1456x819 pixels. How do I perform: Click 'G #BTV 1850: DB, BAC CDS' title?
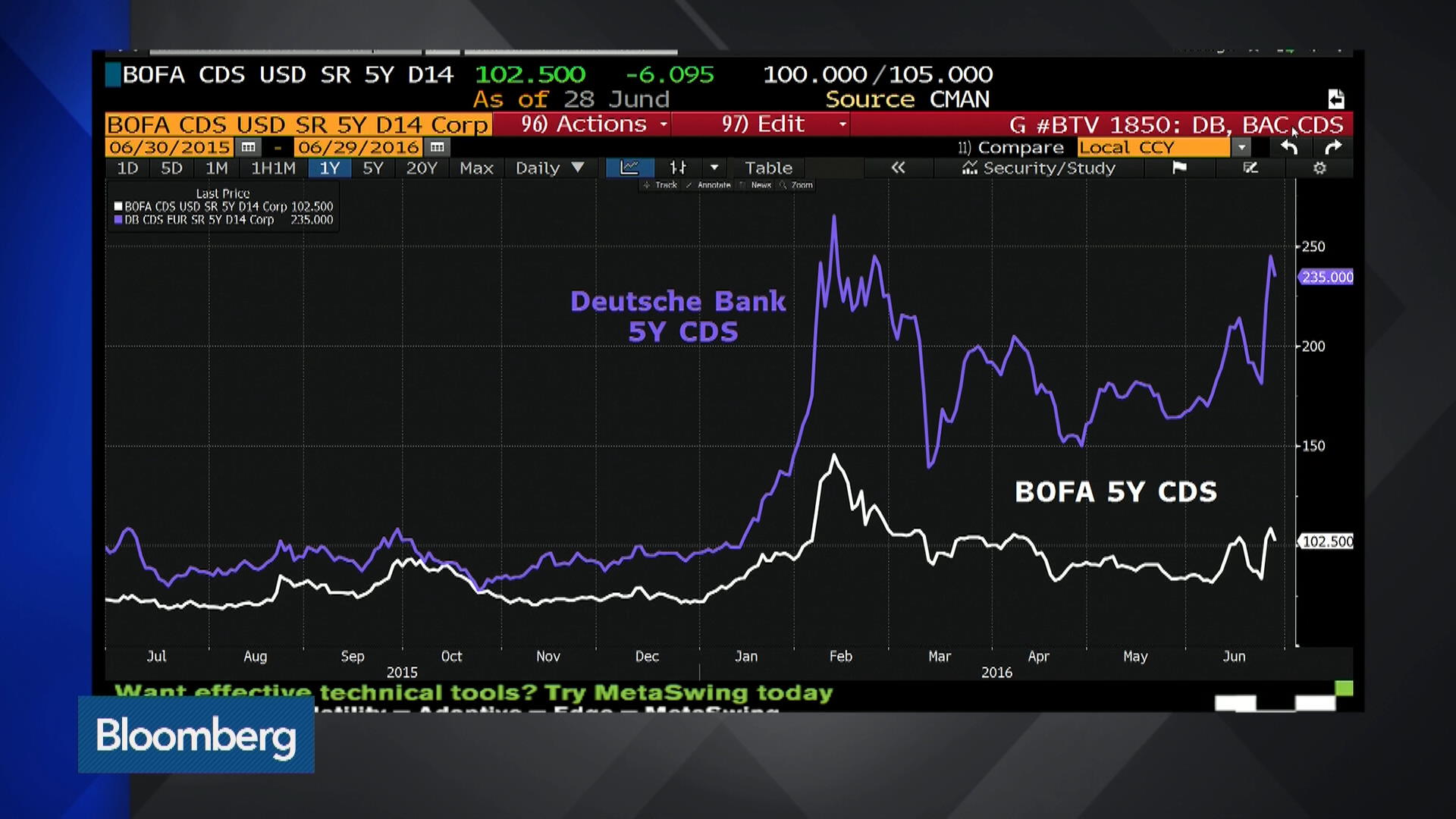coord(1176,124)
